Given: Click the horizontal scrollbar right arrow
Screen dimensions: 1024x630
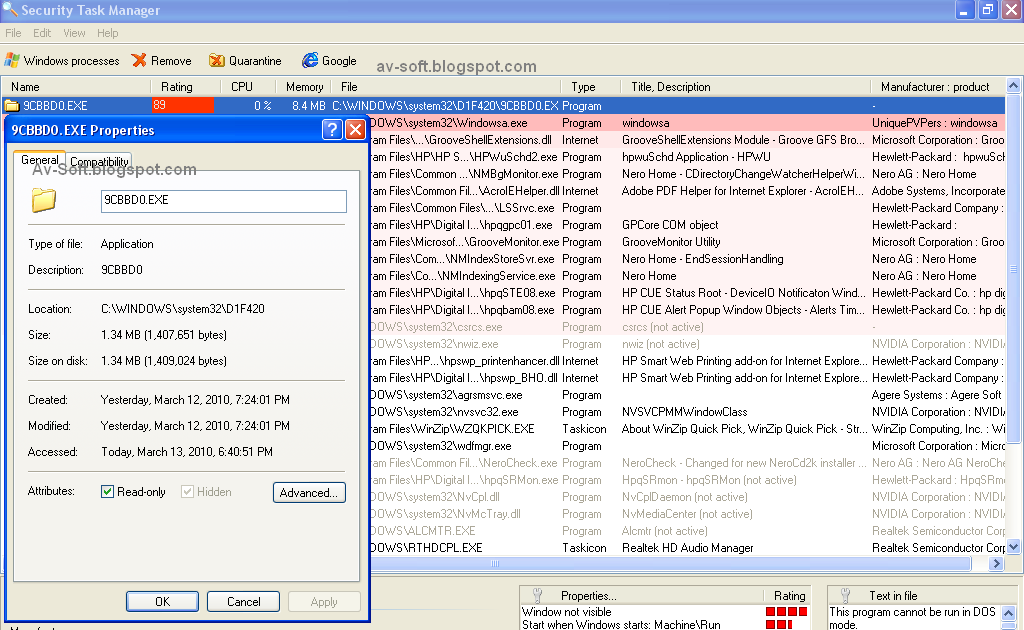Looking at the screenshot, I should click(996, 563).
